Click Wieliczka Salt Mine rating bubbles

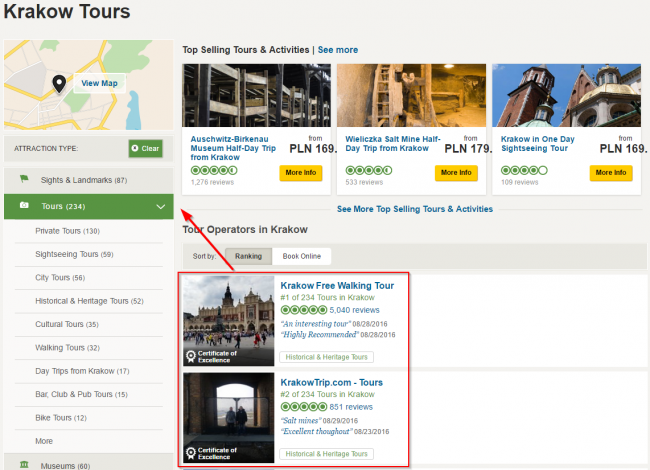(x=369, y=170)
